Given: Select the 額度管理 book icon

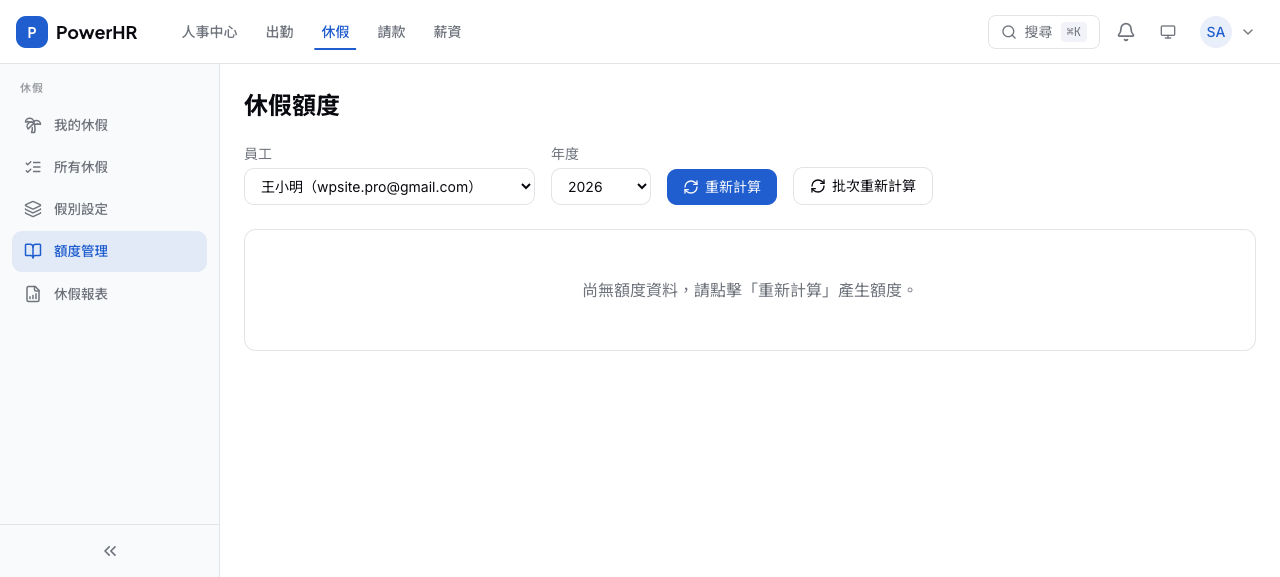Looking at the screenshot, I should pos(33,251).
